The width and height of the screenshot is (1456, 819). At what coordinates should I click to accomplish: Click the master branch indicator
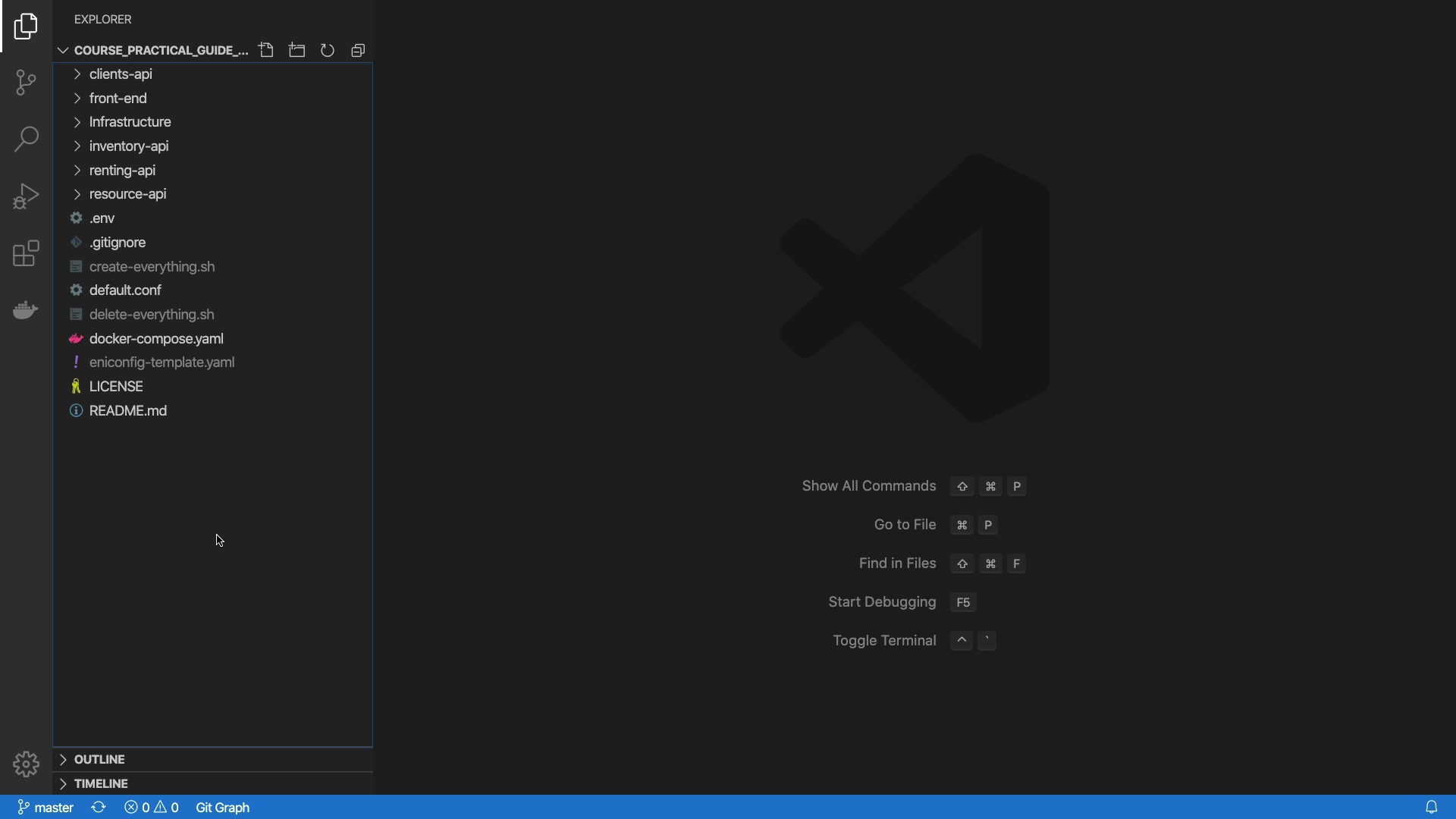pyautogui.click(x=46, y=807)
